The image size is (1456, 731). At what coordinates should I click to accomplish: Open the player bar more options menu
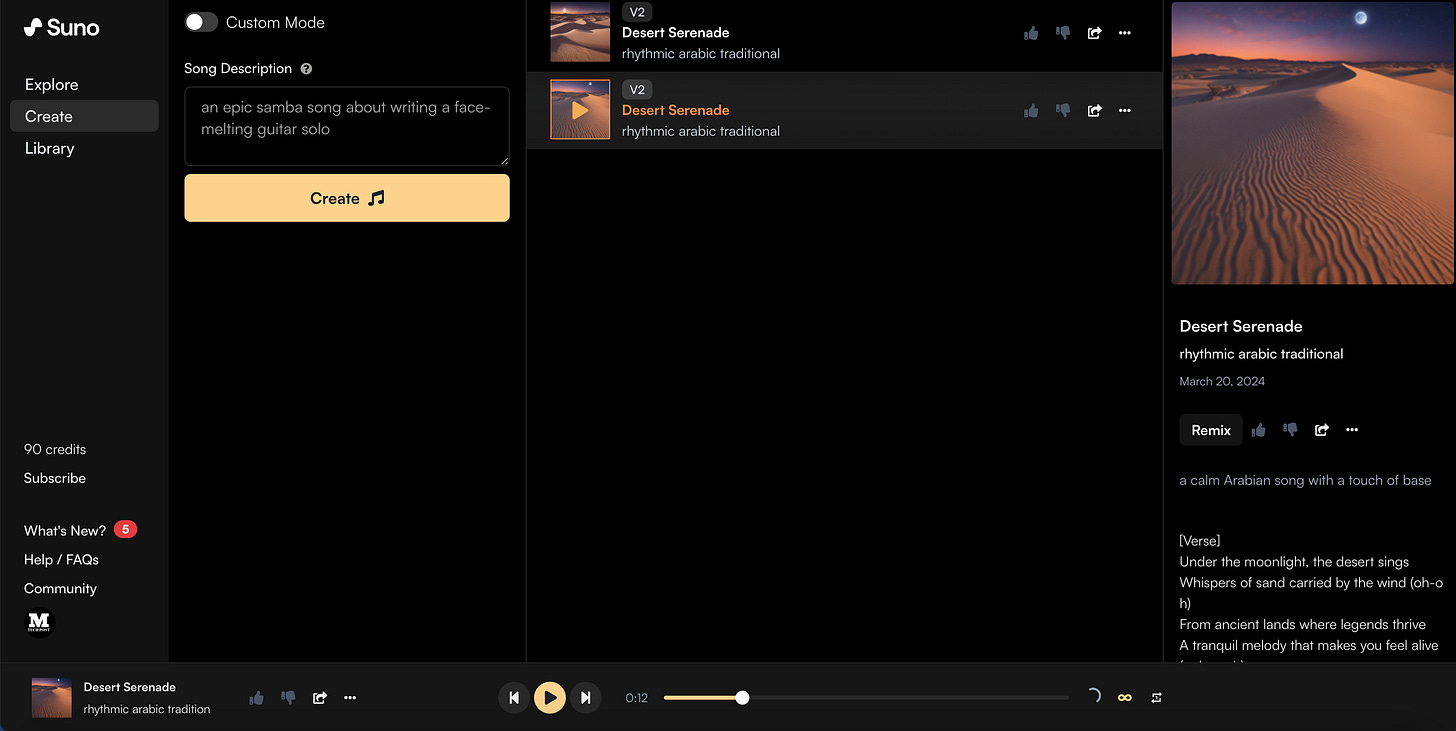click(349, 697)
